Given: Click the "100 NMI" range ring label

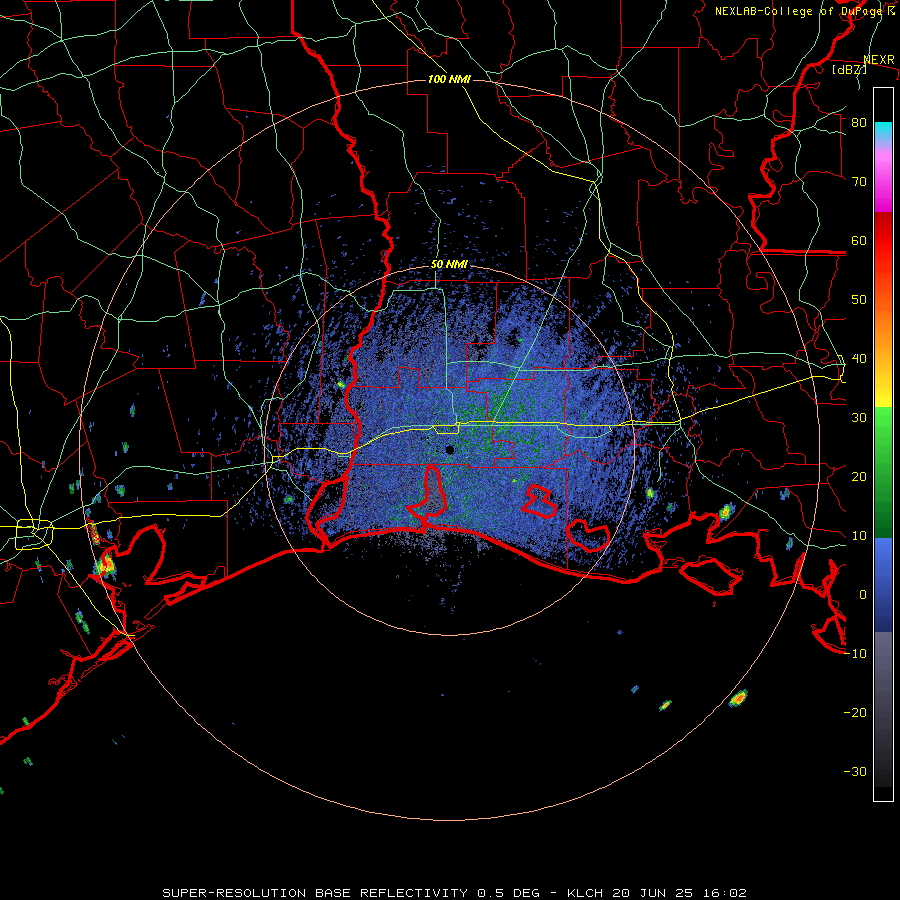Looking at the screenshot, I should click(449, 79).
